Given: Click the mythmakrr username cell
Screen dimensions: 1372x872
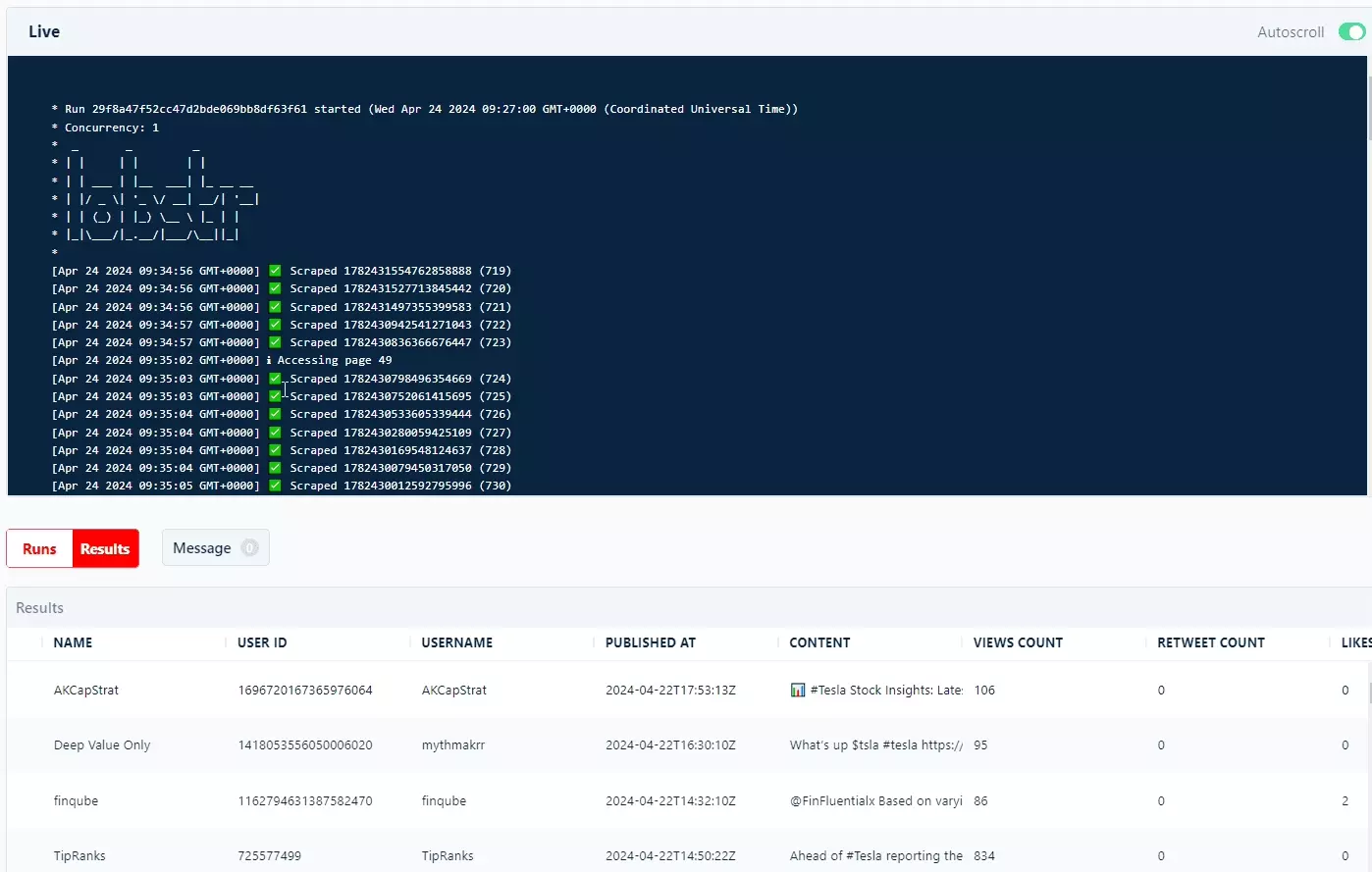Looking at the screenshot, I should [x=453, y=745].
